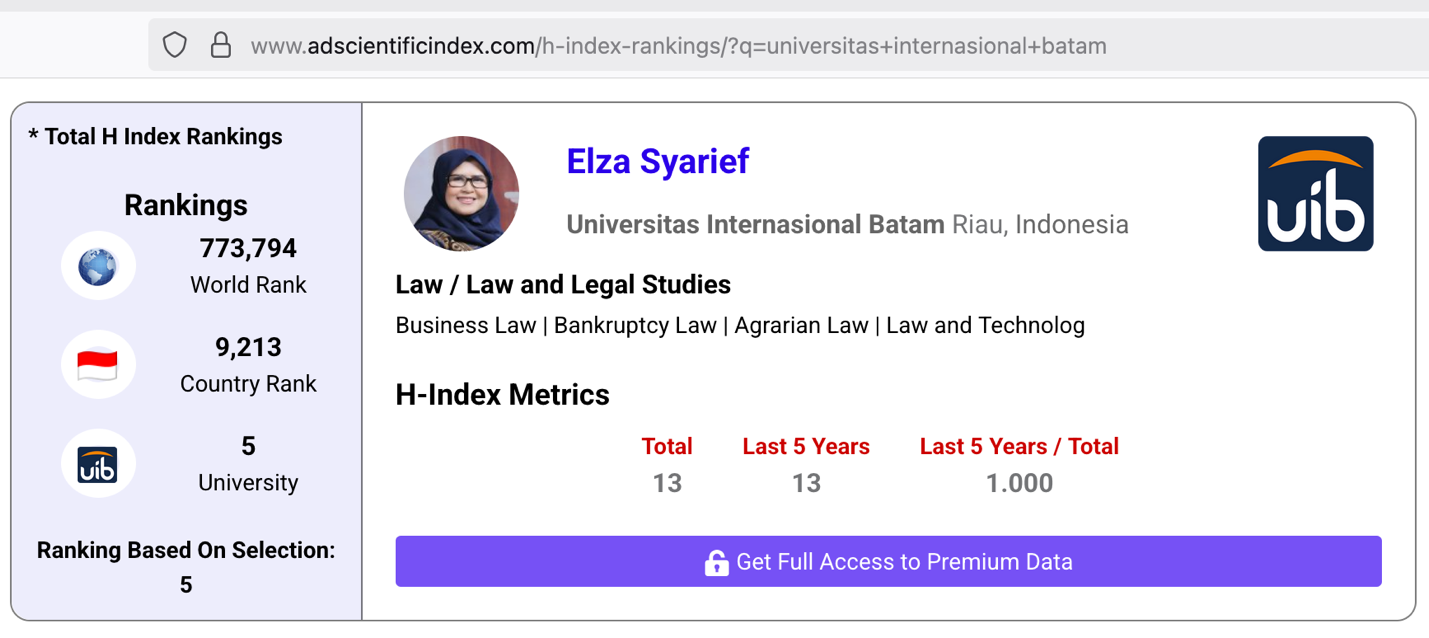Screen dimensions: 1429x638
Task: Click Elza Syarief's profile photo
Action: click(461, 192)
